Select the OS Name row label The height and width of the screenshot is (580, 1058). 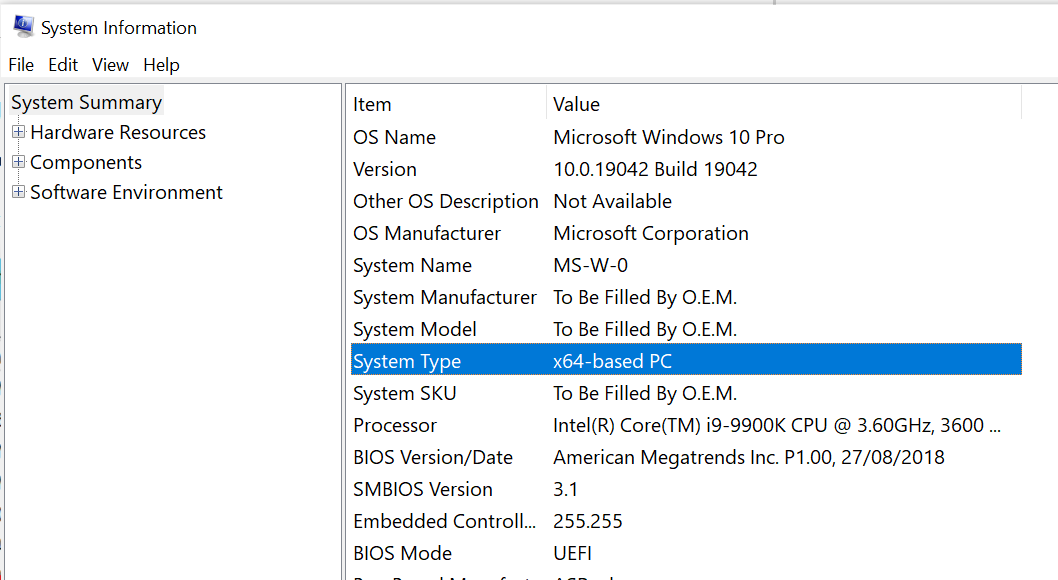[x=394, y=137]
